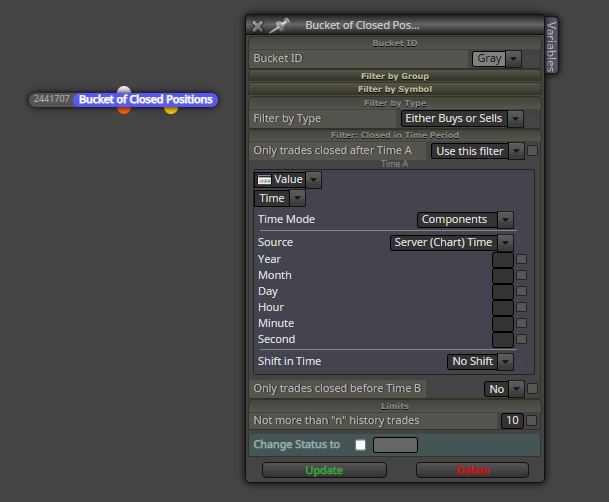Toggle the Day row checkbox
Viewport: 609px width, 502px height.
tap(522, 291)
